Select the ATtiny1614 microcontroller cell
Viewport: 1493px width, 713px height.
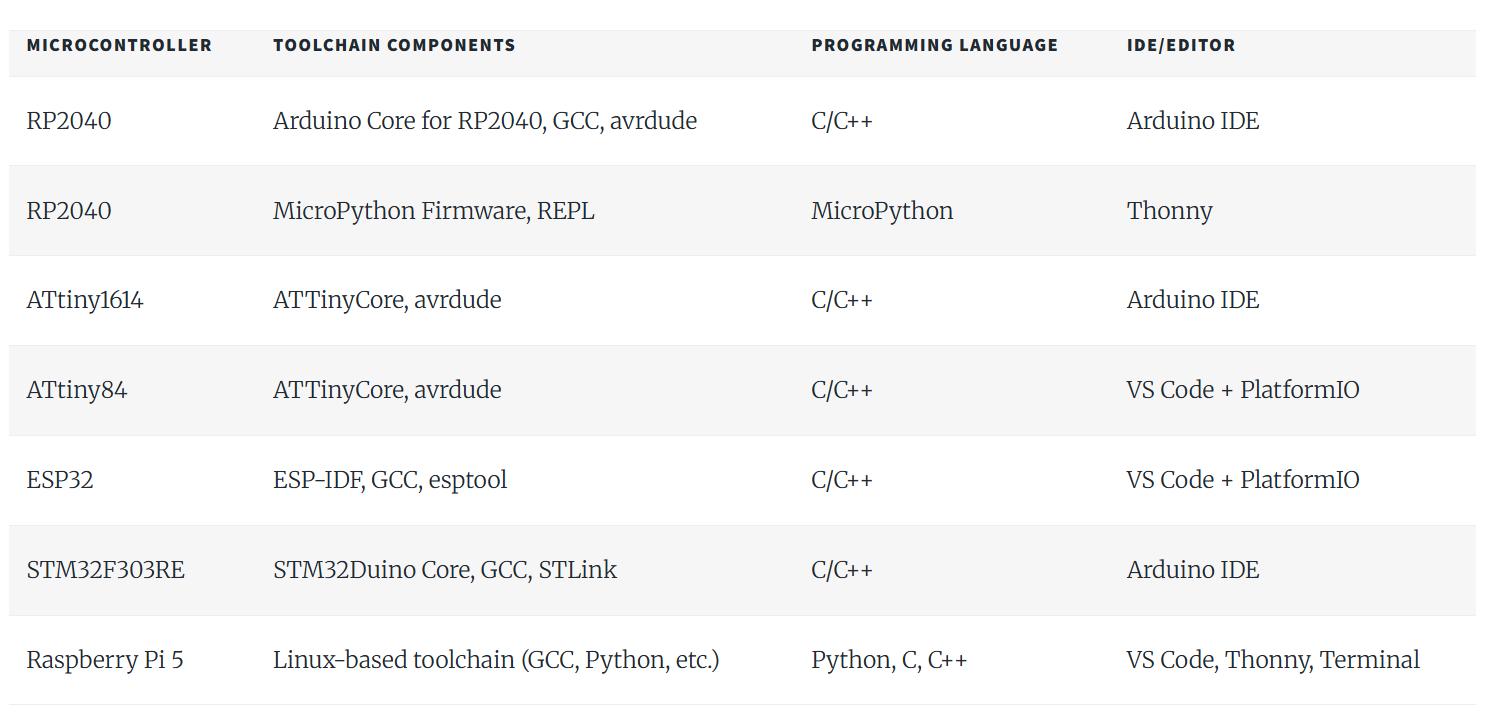pos(85,300)
